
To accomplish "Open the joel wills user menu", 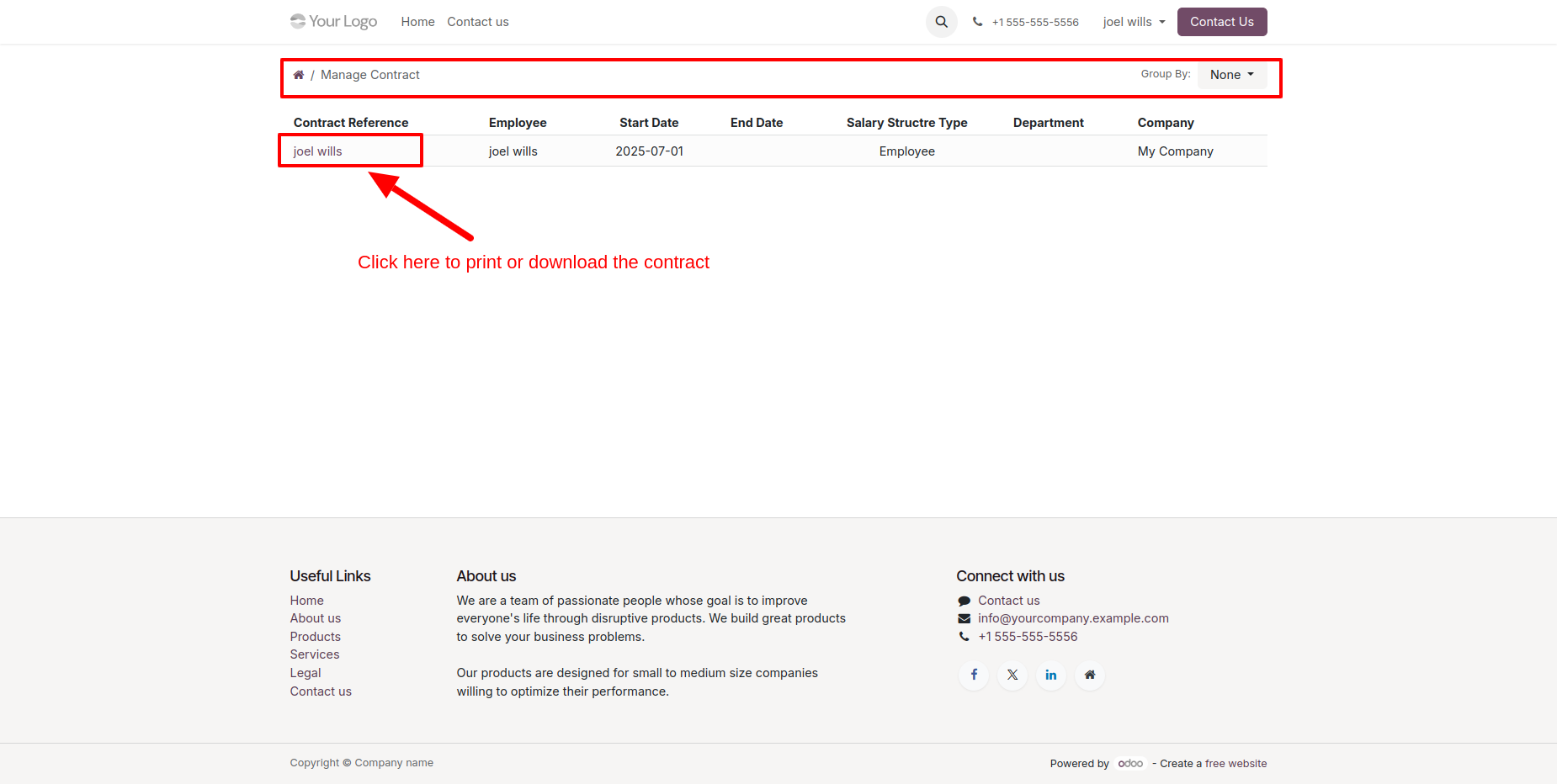I will tap(1134, 22).
